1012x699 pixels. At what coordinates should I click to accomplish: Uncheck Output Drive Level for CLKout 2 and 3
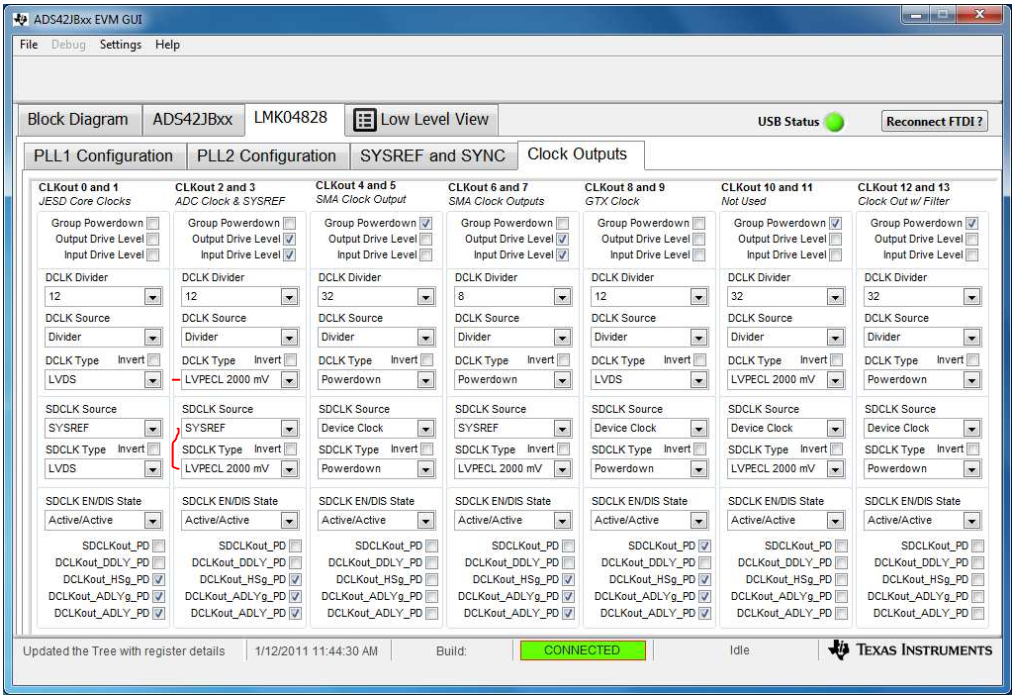coord(290,239)
